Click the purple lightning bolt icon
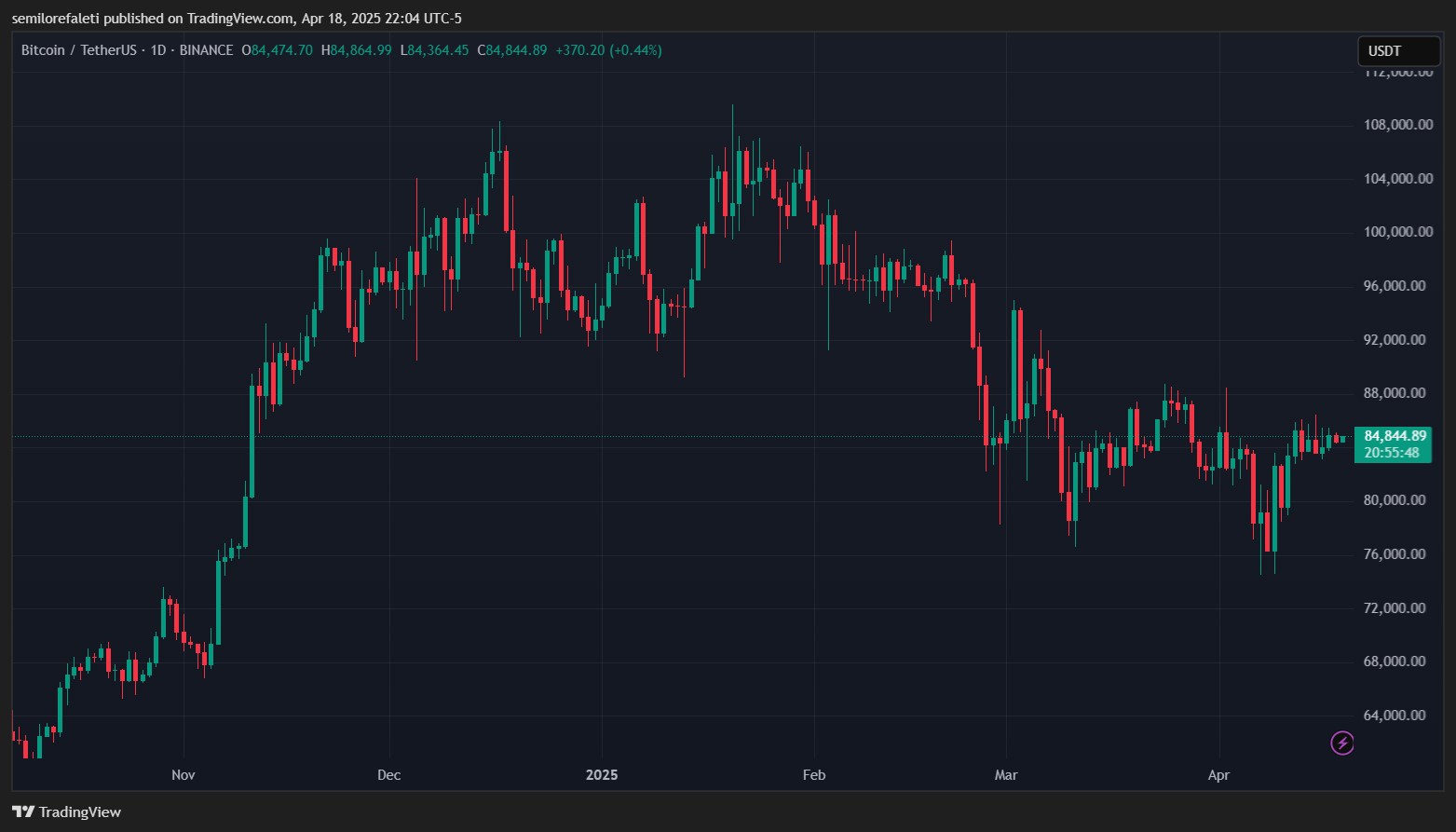Screen dimensions: 1456x832 point(1341,743)
